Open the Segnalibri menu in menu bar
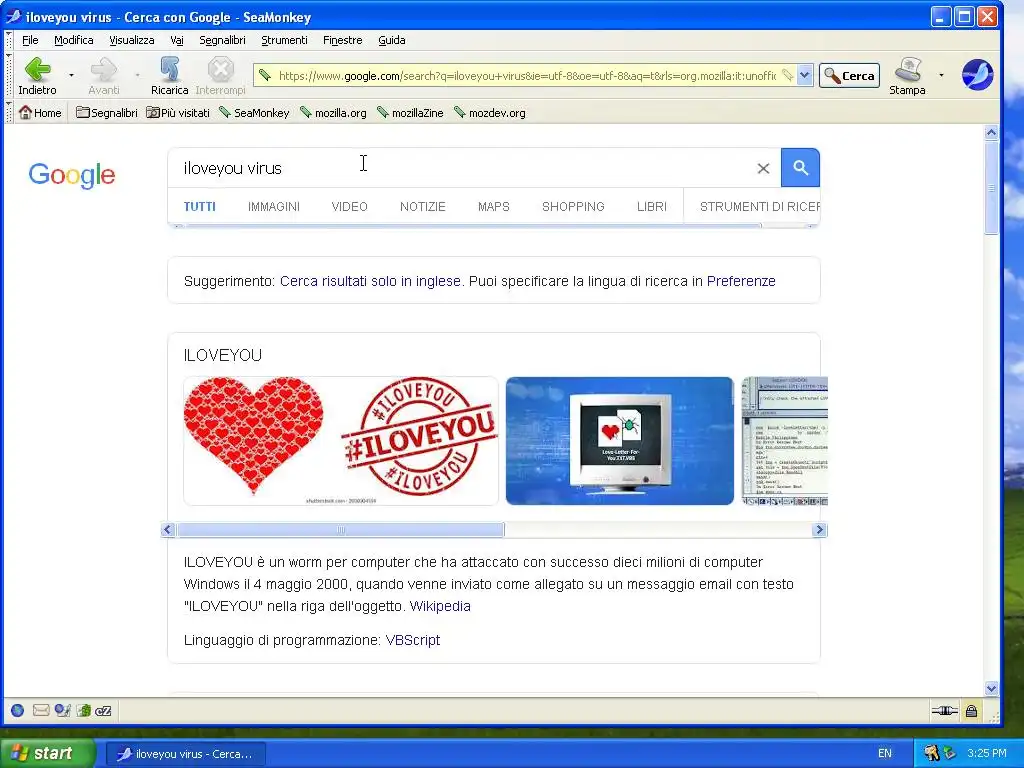1024x768 pixels. pos(223,40)
